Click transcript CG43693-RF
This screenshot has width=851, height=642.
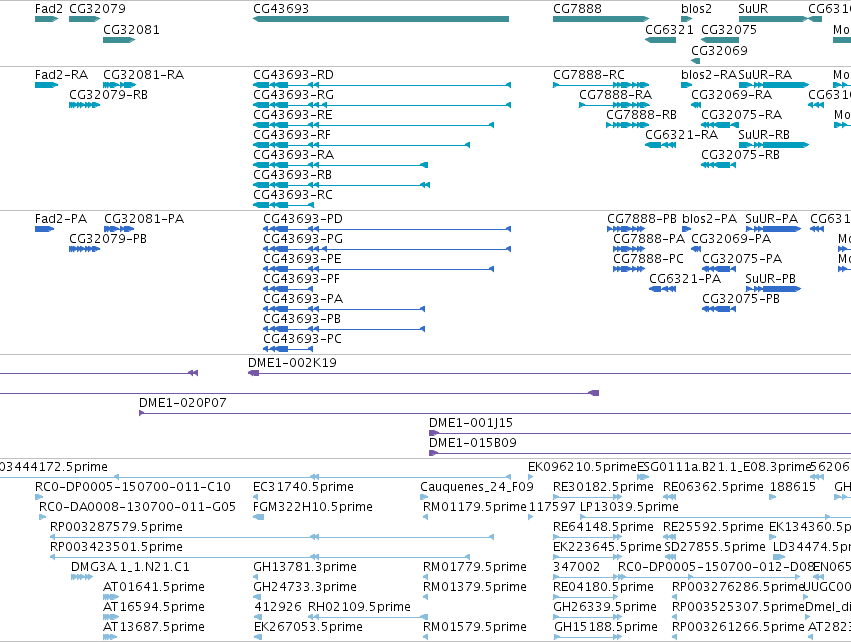(292, 135)
